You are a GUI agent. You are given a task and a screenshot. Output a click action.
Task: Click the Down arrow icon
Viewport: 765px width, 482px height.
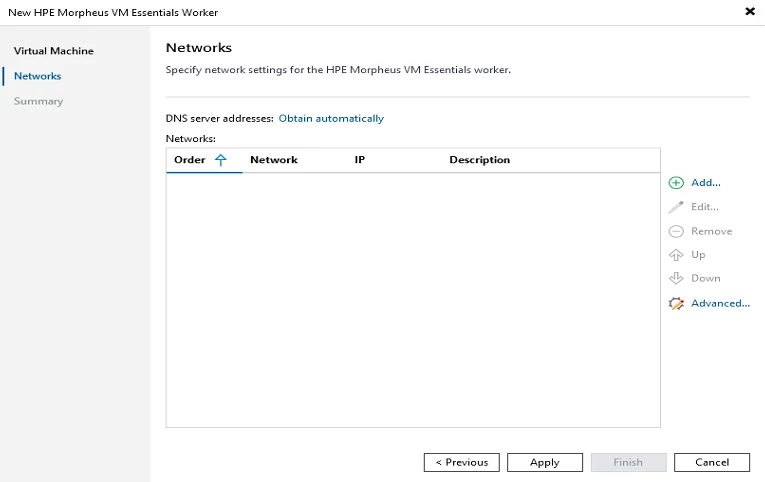(676, 279)
